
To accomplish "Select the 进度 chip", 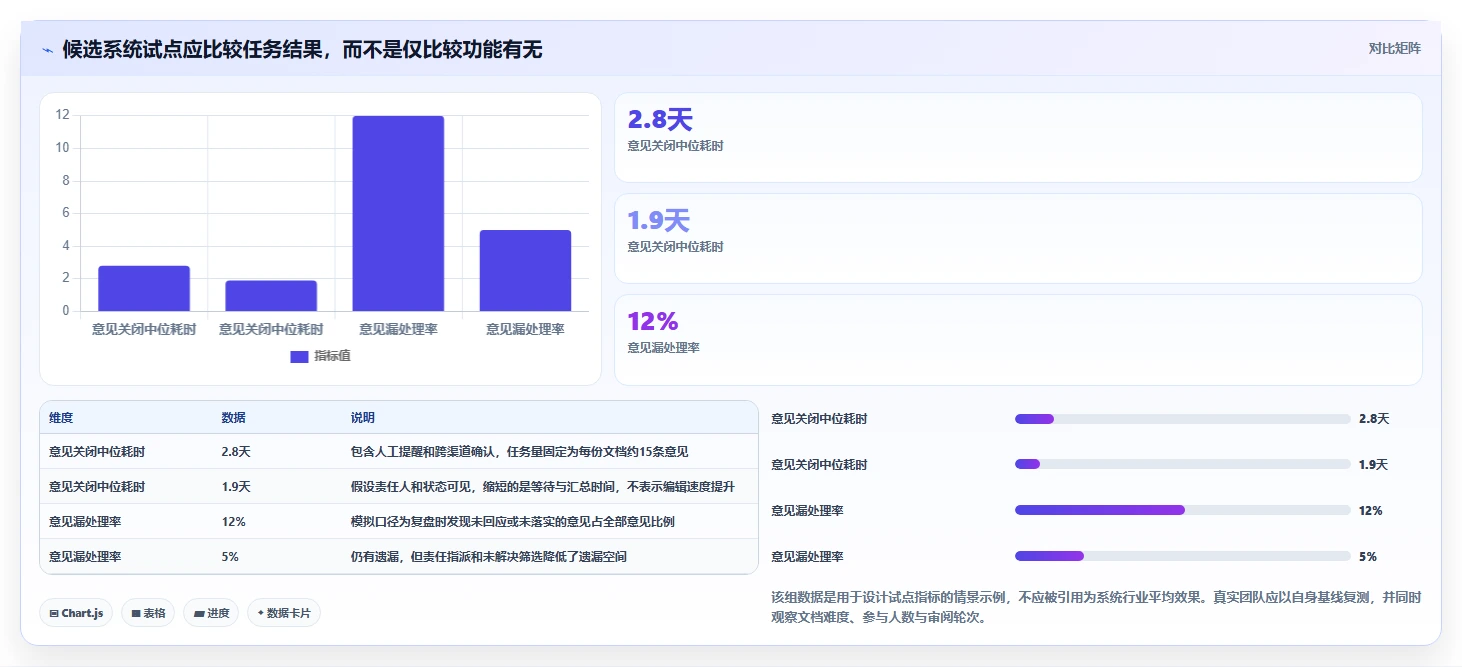I will pos(211,613).
